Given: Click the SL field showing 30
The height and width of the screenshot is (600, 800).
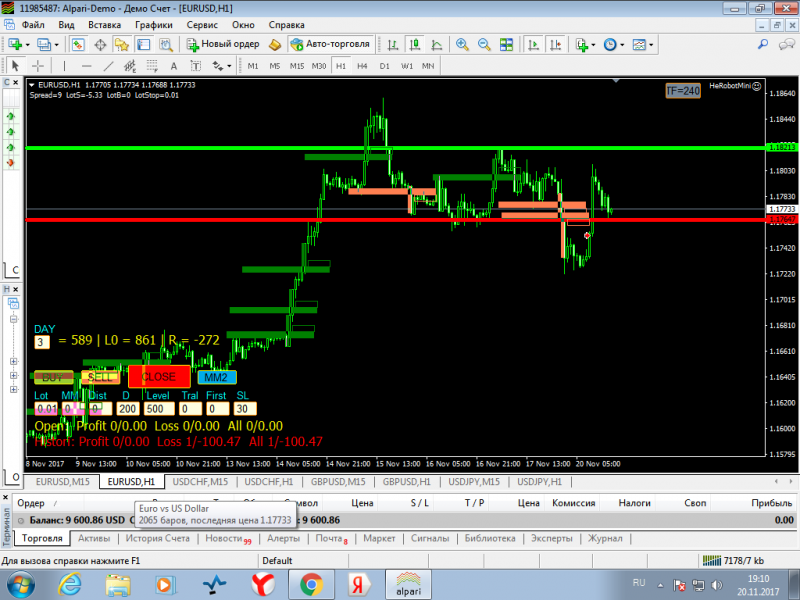Looking at the screenshot, I should point(245,409).
